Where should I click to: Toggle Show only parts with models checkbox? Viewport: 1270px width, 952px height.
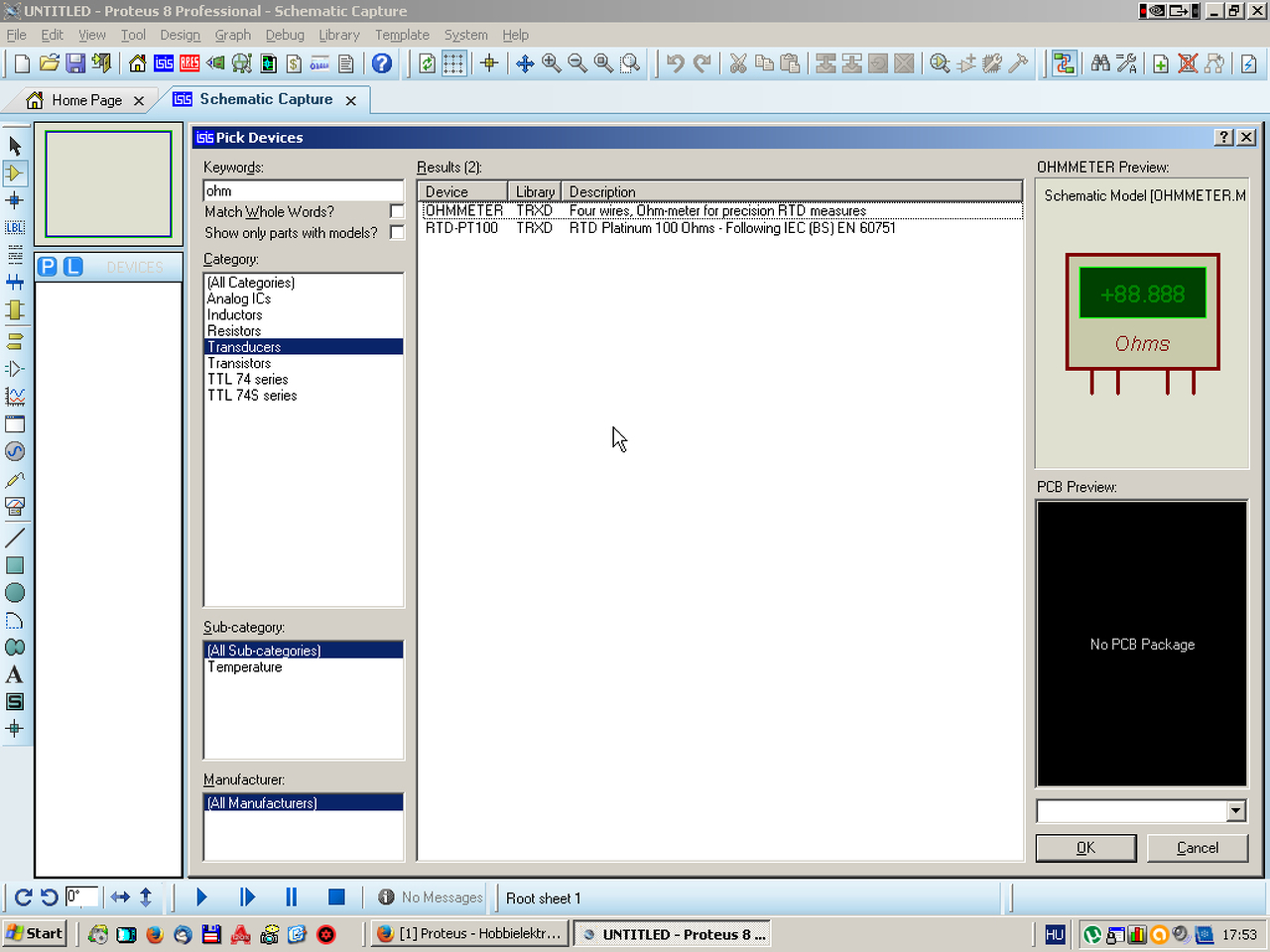tap(397, 232)
